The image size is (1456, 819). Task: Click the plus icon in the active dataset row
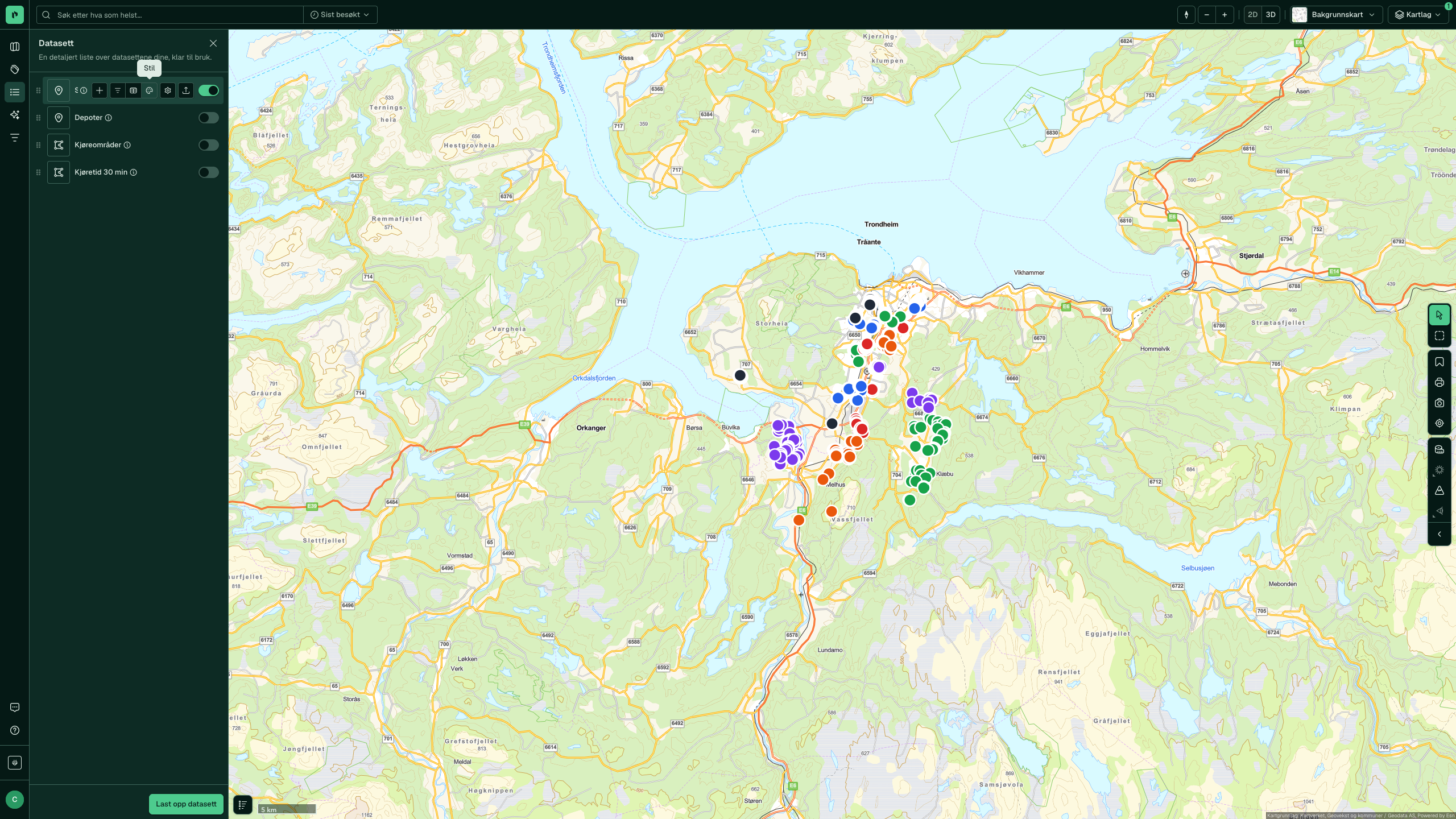[x=100, y=90]
